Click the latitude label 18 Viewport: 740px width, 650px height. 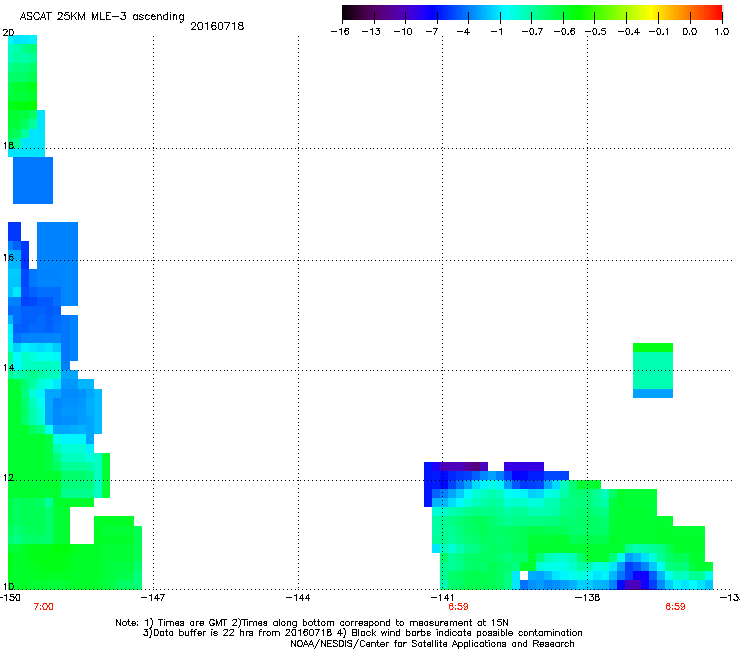[x=8, y=145]
